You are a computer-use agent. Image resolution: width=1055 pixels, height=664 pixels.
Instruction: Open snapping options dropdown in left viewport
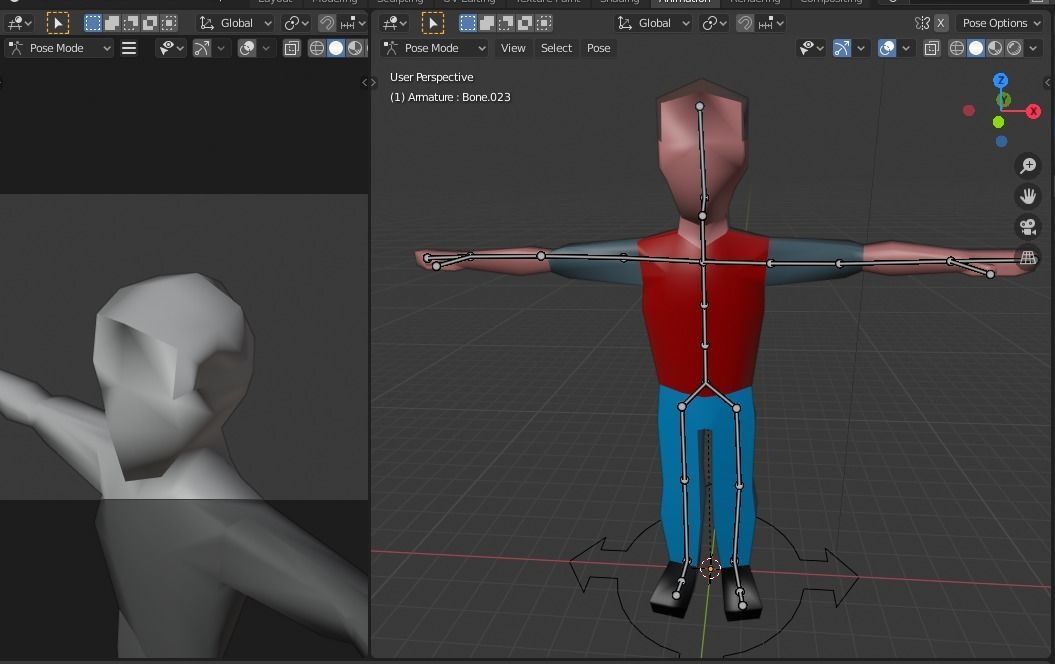pos(353,24)
